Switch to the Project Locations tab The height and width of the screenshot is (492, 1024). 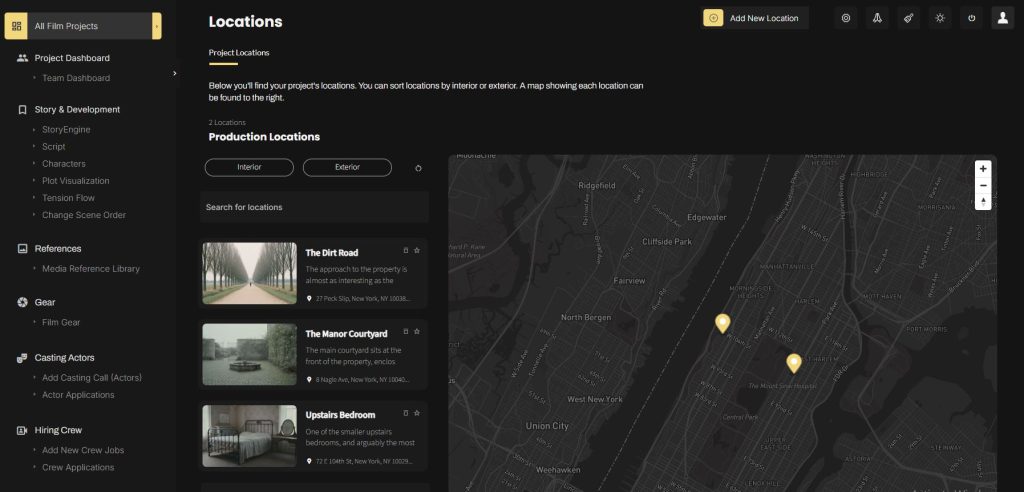(x=239, y=53)
